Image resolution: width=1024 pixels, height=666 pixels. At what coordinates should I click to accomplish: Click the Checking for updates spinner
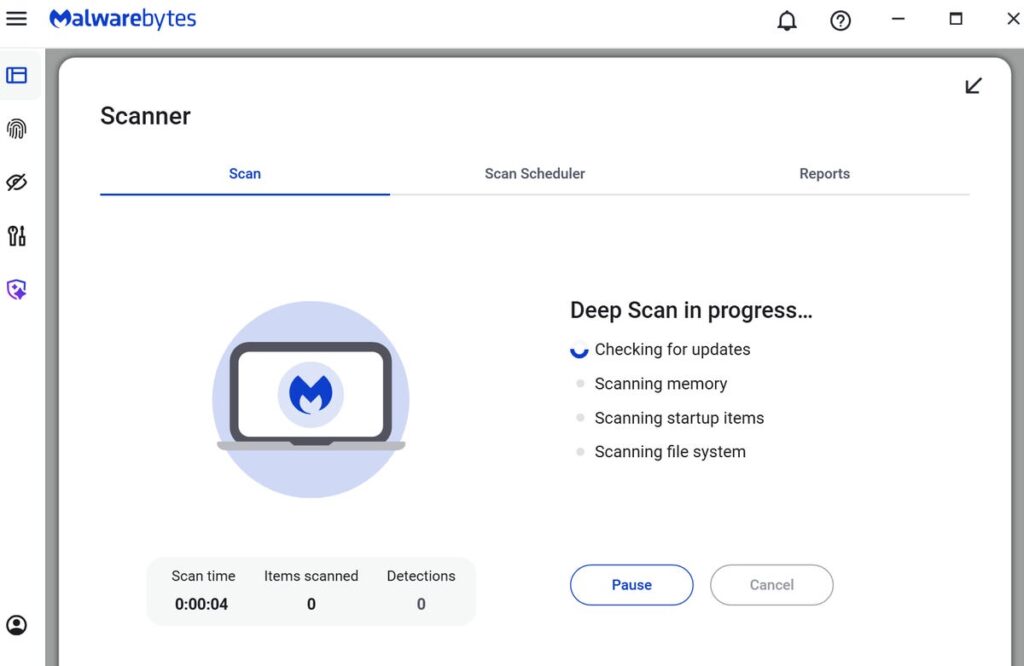[x=579, y=350]
